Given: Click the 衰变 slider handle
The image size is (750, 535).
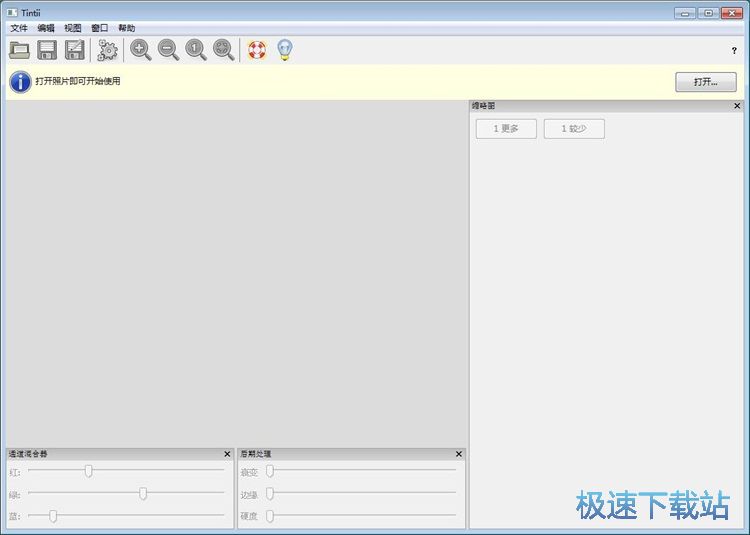Looking at the screenshot, I should coord(270,471).
